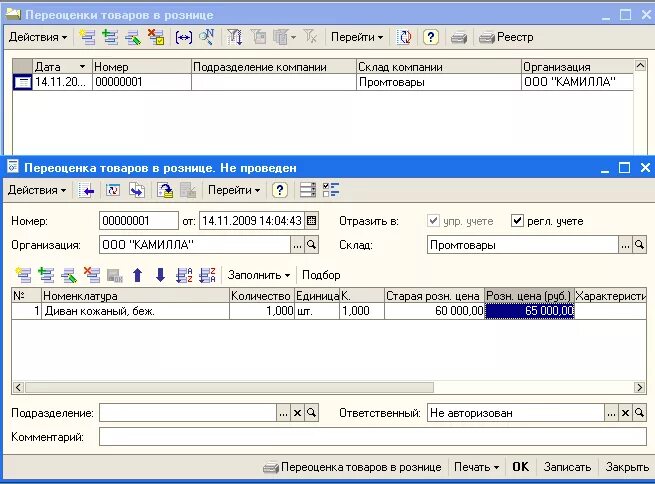655x484 pixels.
Task: Click the Номенклатура column header
Action: point(135,296)
